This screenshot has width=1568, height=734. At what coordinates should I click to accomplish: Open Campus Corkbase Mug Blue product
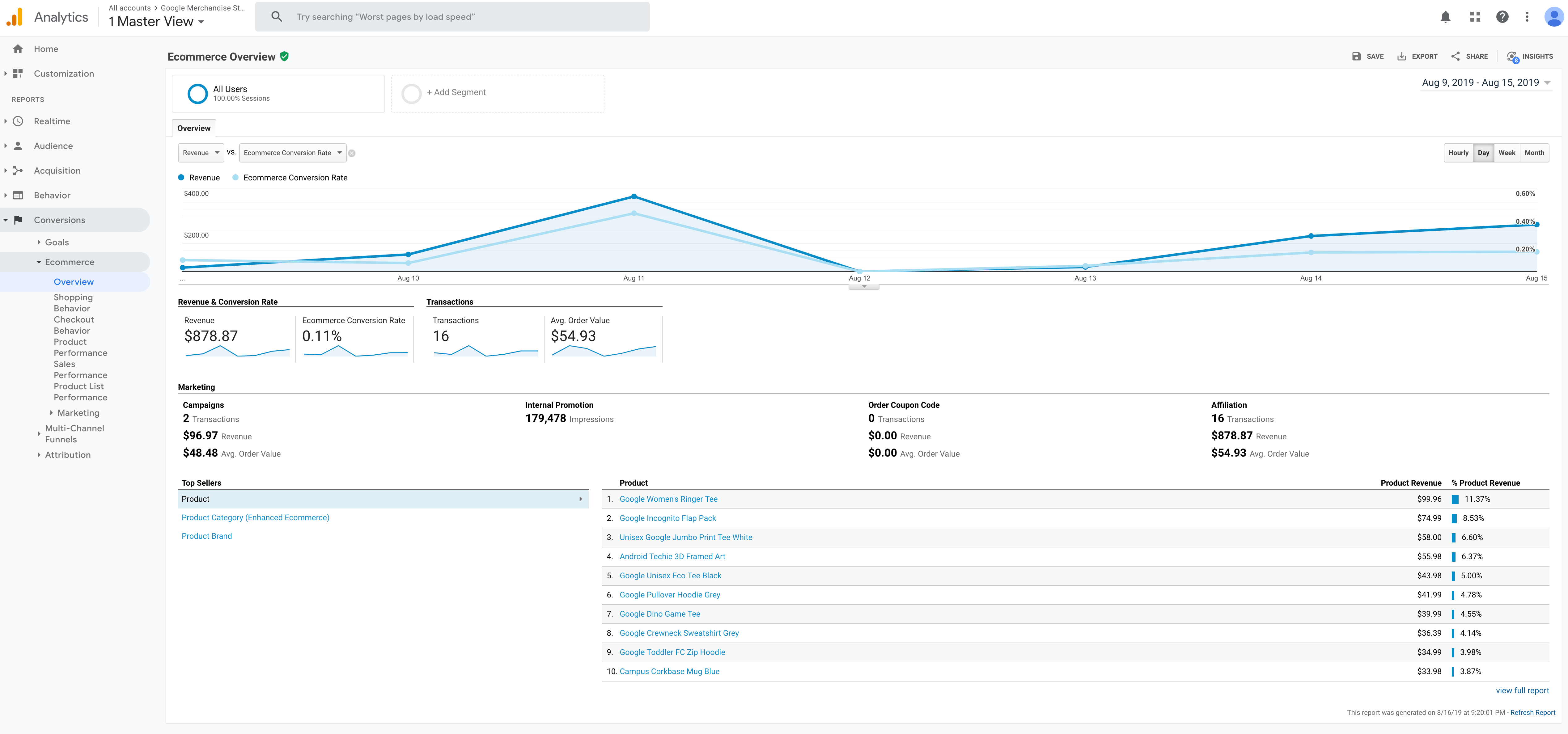(x=670, y=671)
